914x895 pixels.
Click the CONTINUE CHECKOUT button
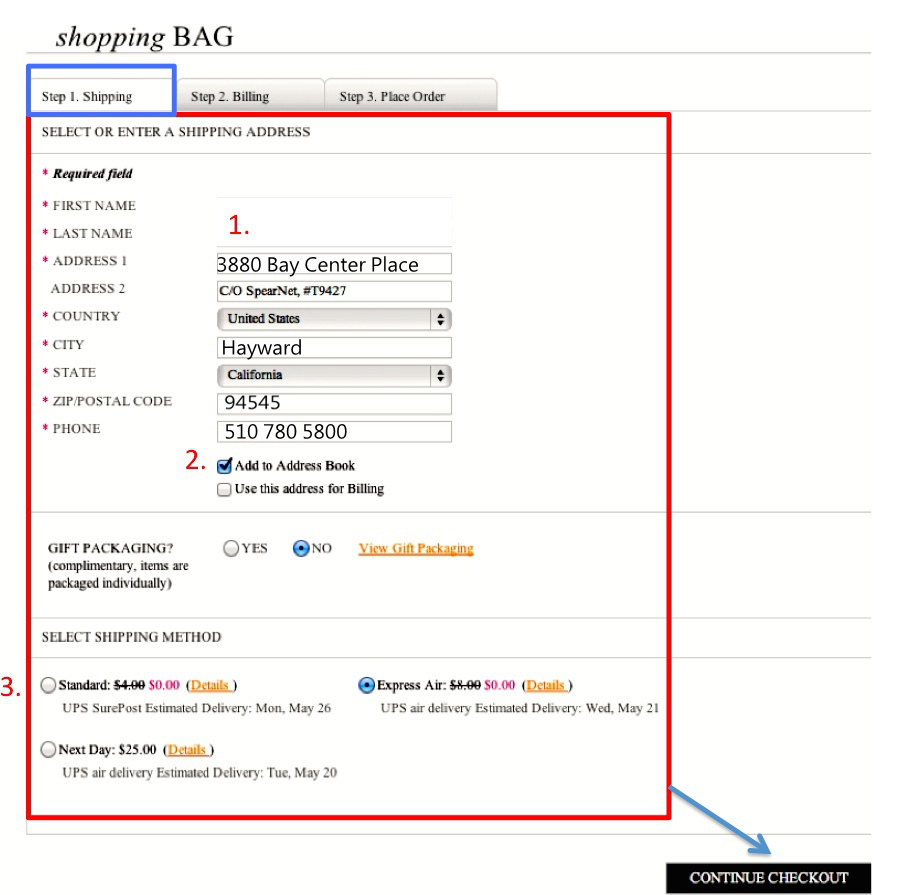tap(768, 878)
